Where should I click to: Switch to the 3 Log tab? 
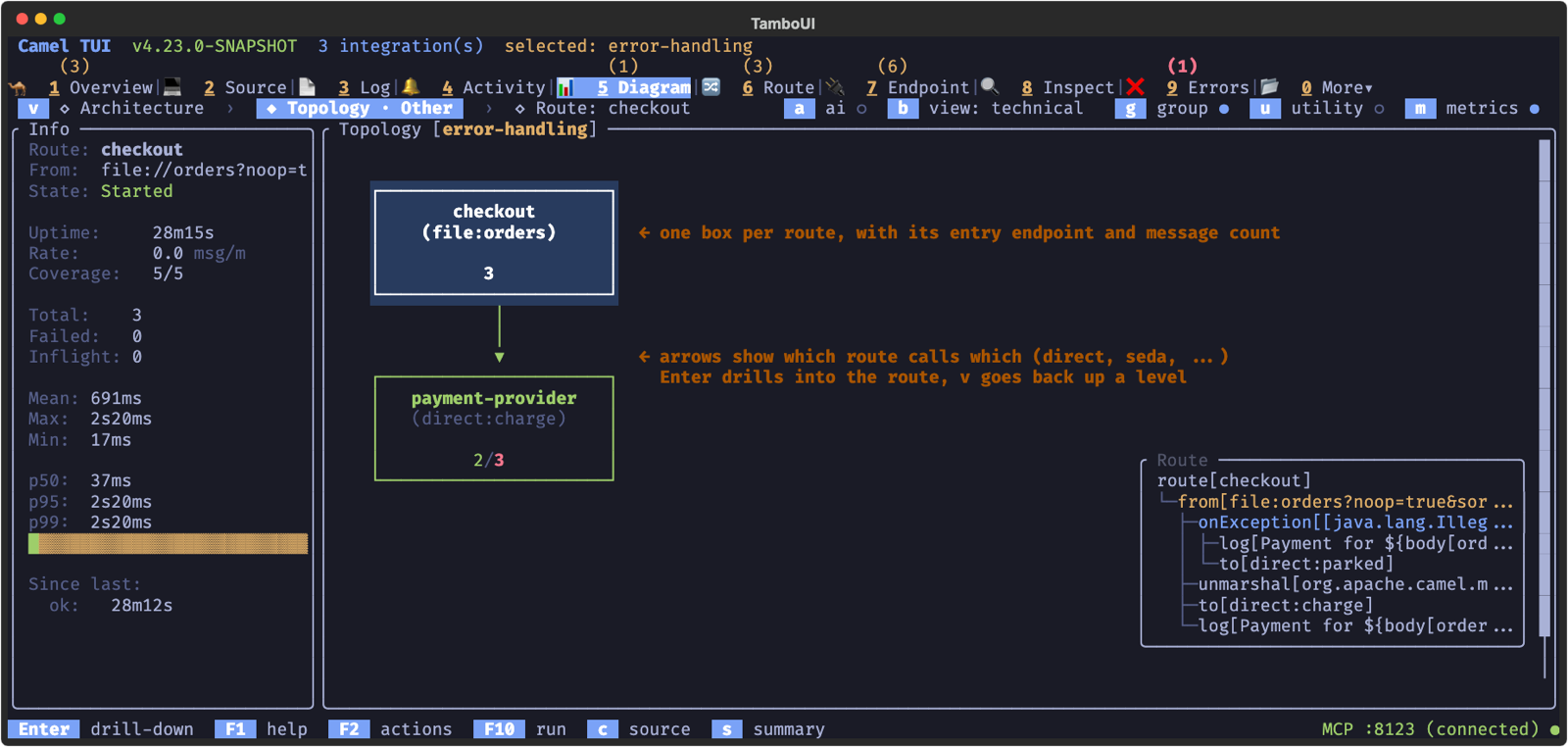point(365,87)
